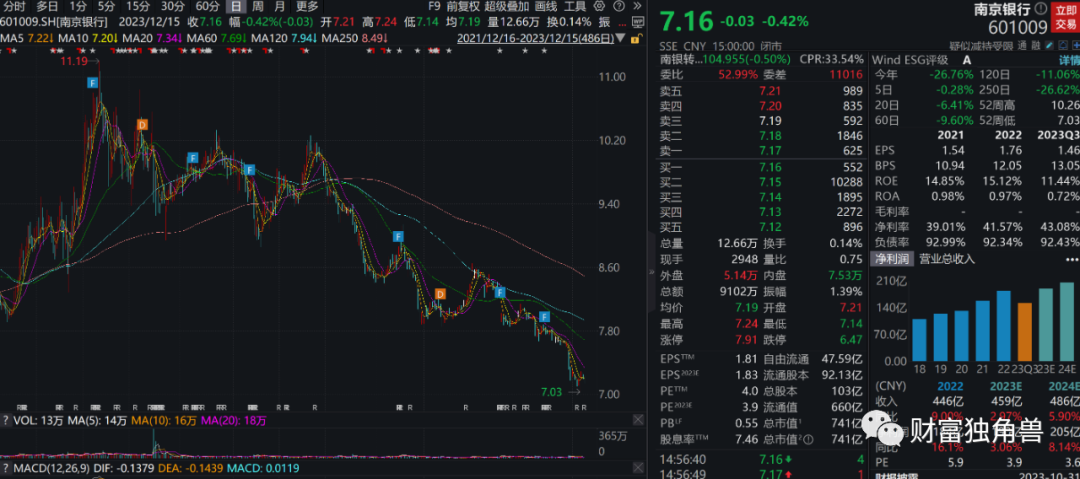This screenshot has height=479, width=1080.
Task: Click the 融 margin tag
Action: [x=1036, y=46]
